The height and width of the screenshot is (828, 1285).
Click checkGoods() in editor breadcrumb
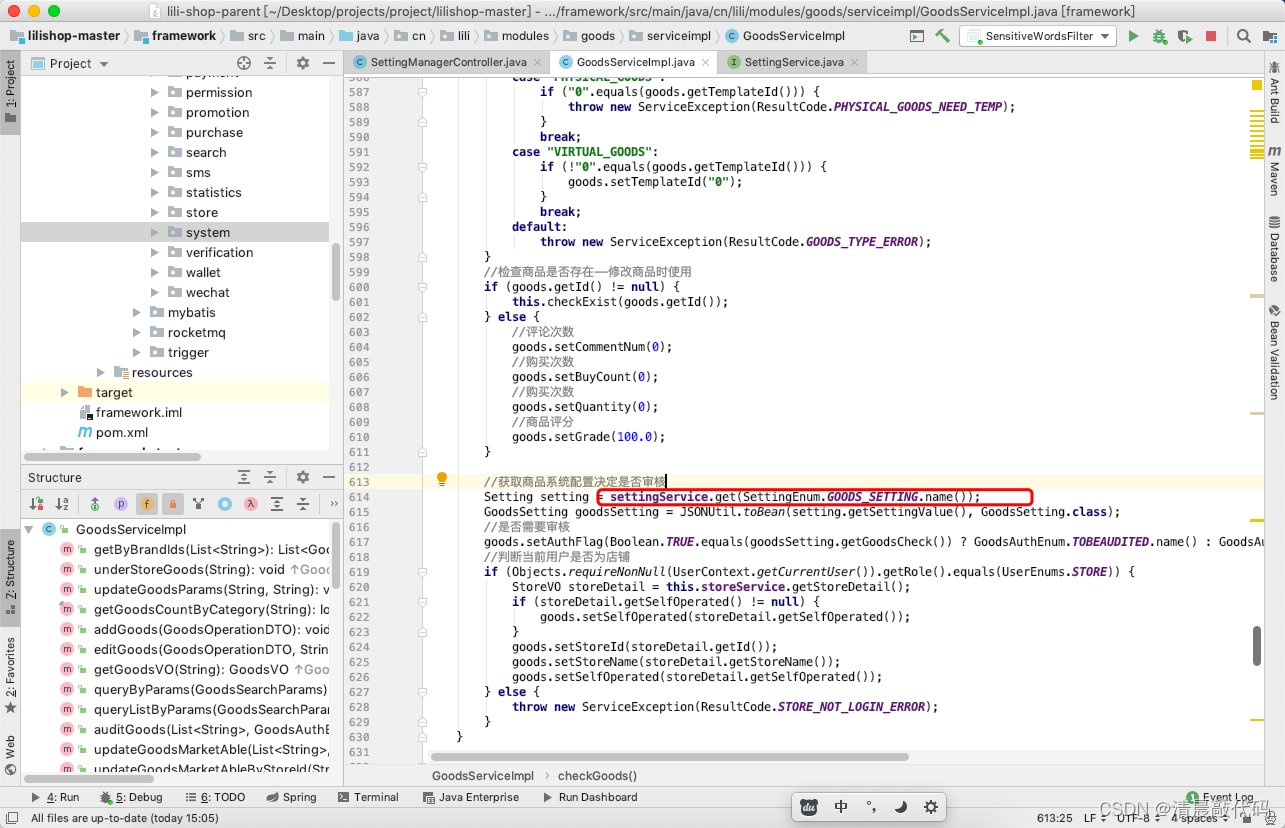point(597,775)
